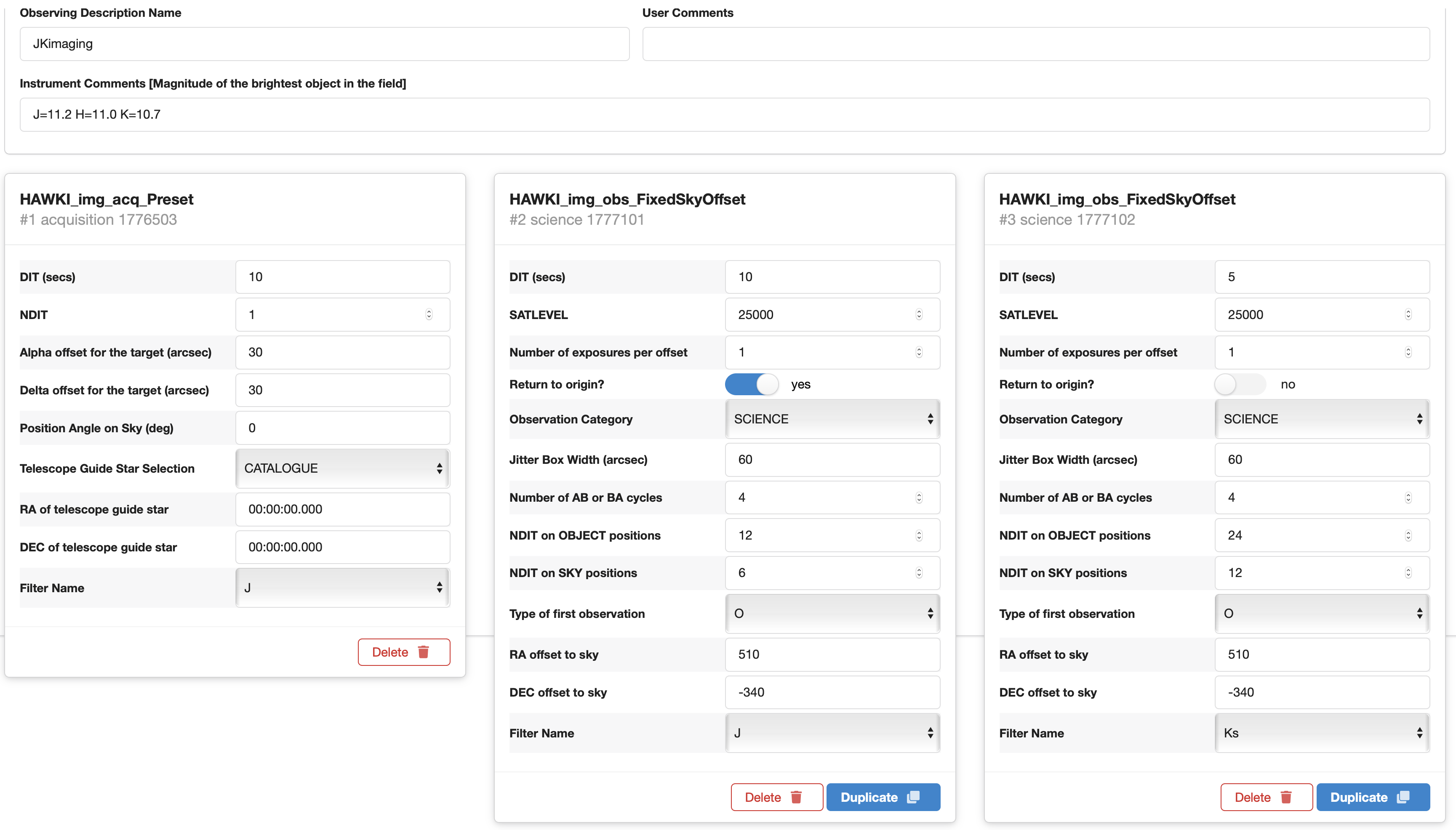Click NDIT on SKY stepper in template #2
The image size is (1456, 830).
[x=919, y=573]
